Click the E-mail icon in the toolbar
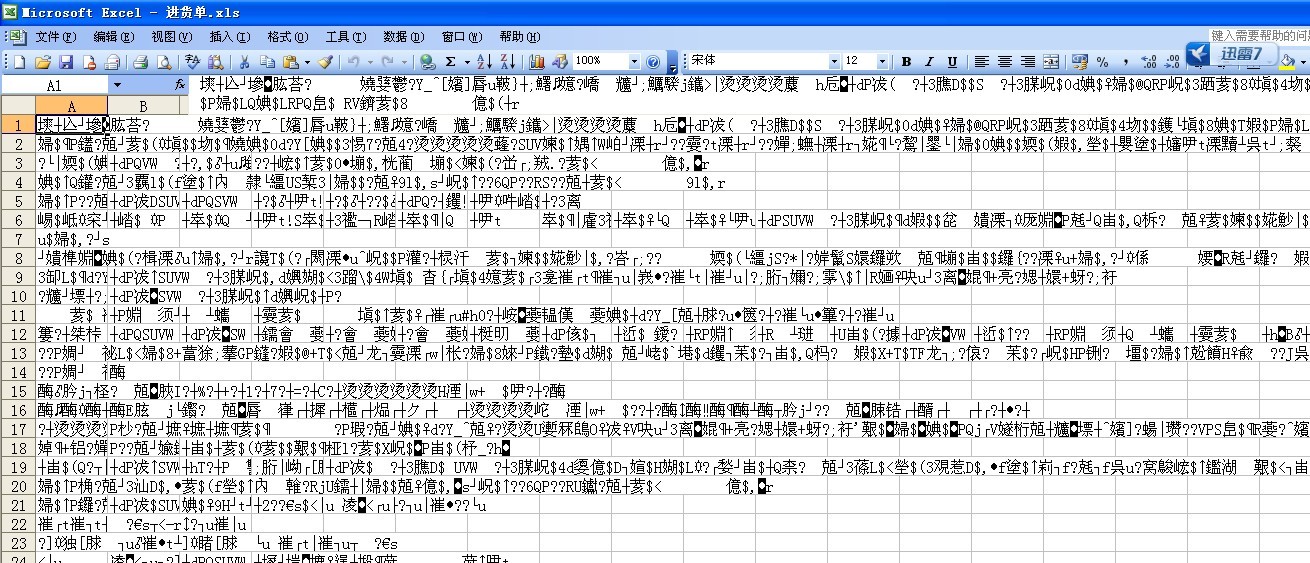 pos(112,61)
